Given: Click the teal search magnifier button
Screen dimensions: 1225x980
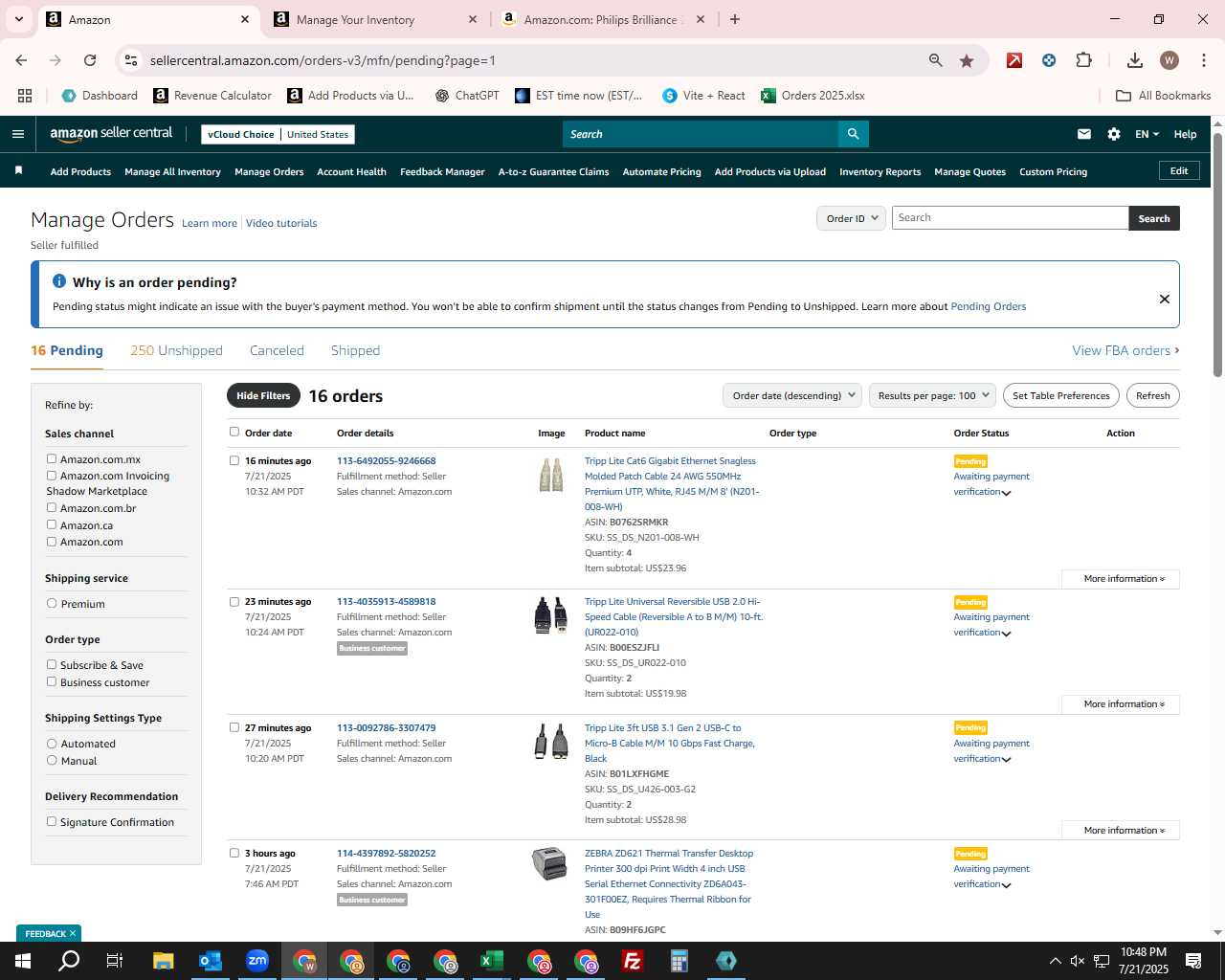Looking at the screenshot, I should 853,134.
